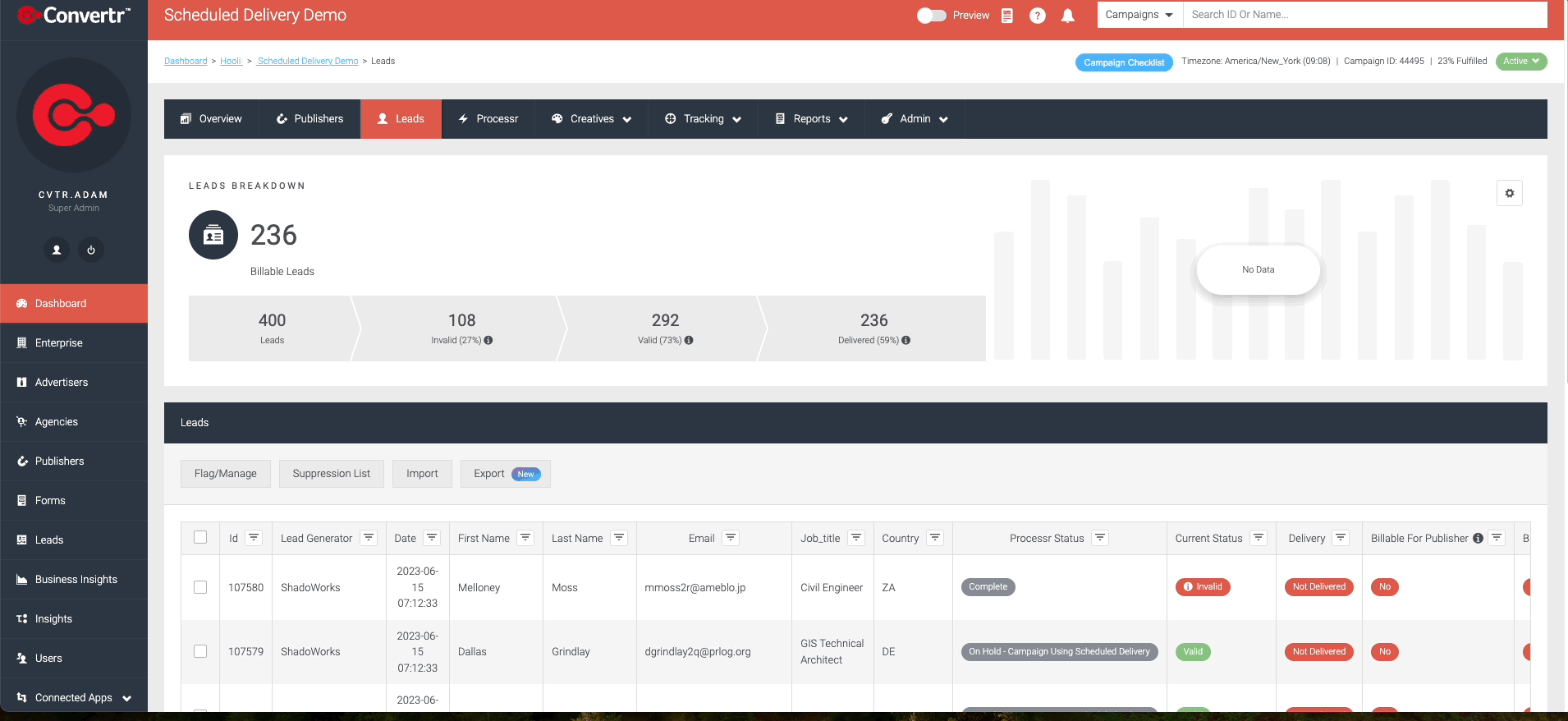
Task: Open the Id column filter icon
Action: point(254,538)
